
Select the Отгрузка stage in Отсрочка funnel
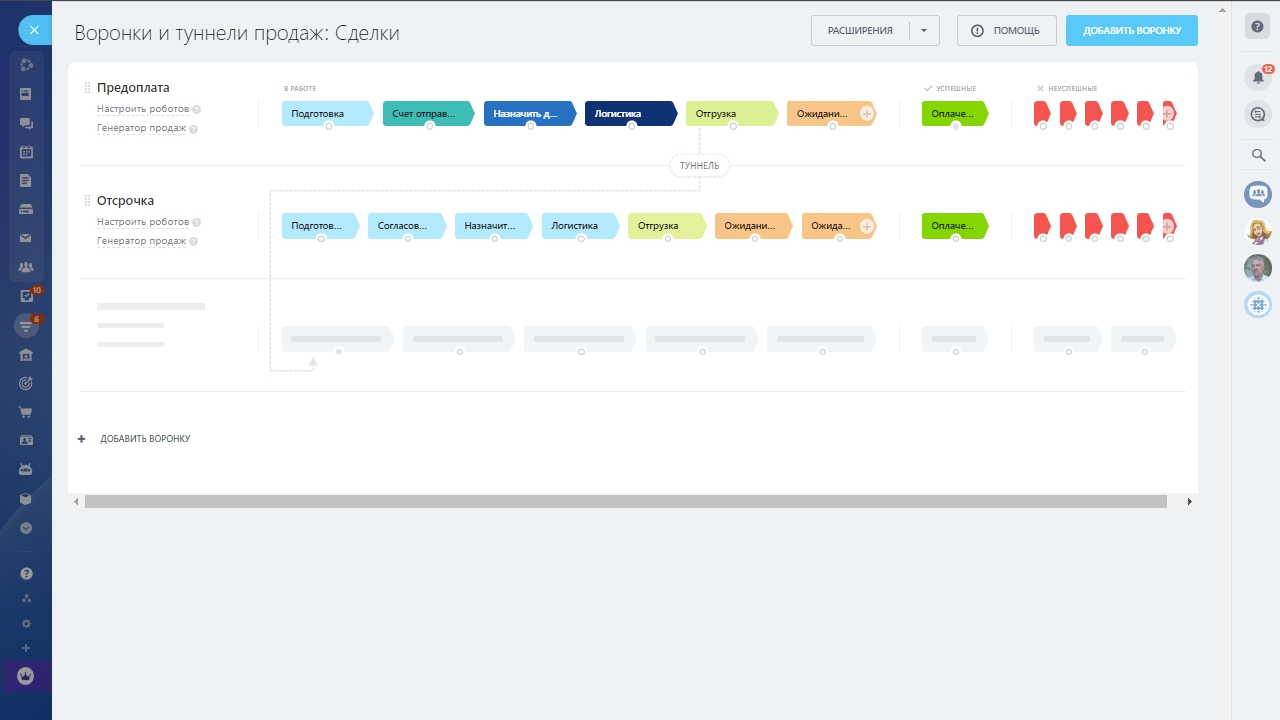click(667, 226)
